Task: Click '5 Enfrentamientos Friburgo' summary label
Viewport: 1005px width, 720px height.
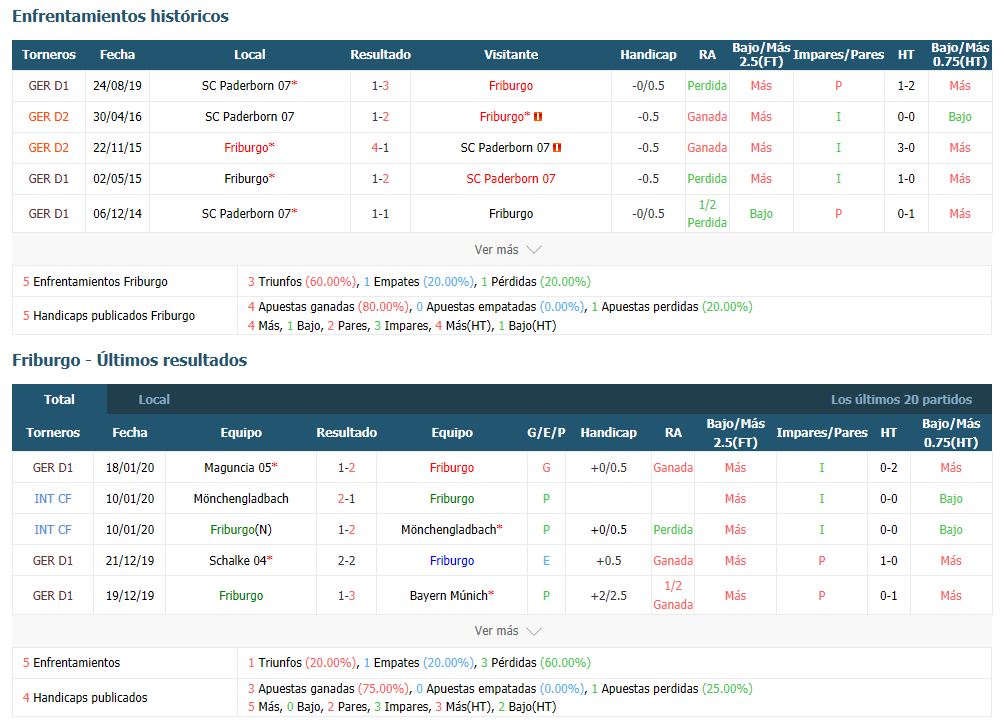Action: tap(96, 282)
